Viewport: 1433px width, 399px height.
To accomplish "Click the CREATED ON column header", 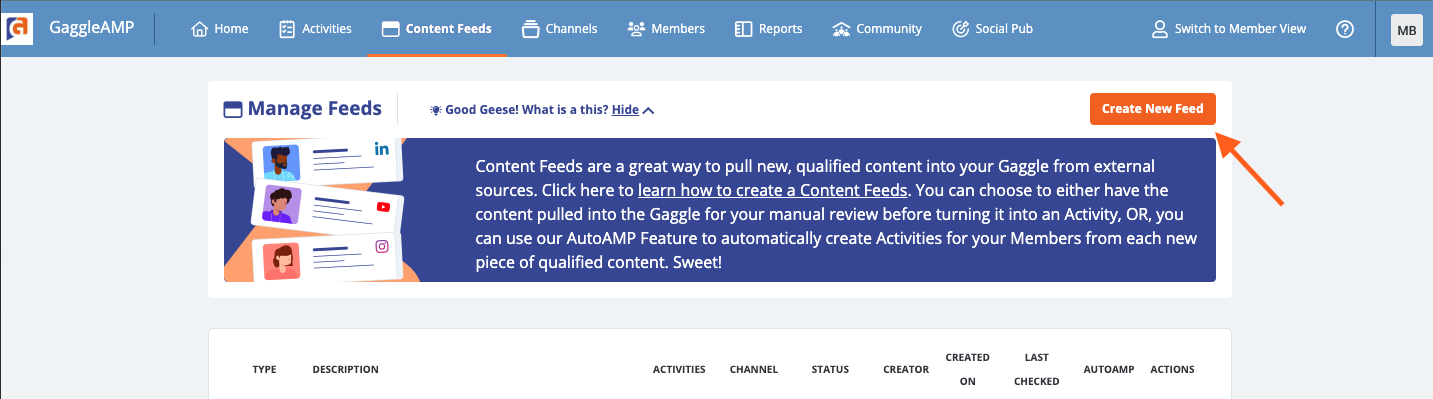I will [x=967, y=369].
